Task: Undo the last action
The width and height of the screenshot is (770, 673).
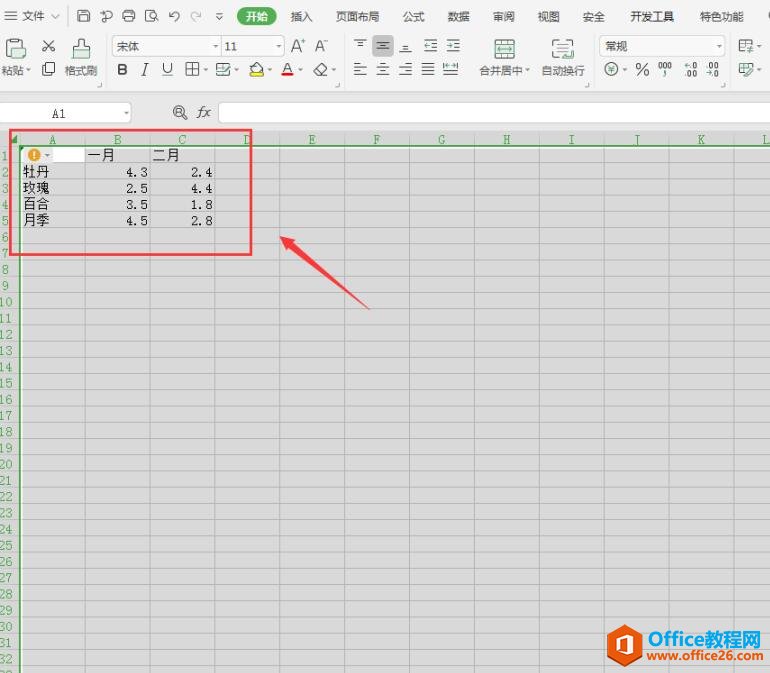Action: [174, 16]
